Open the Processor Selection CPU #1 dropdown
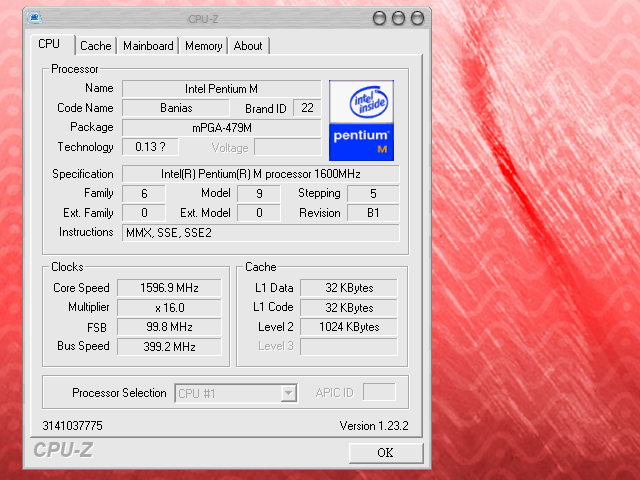 pos(236,393)
